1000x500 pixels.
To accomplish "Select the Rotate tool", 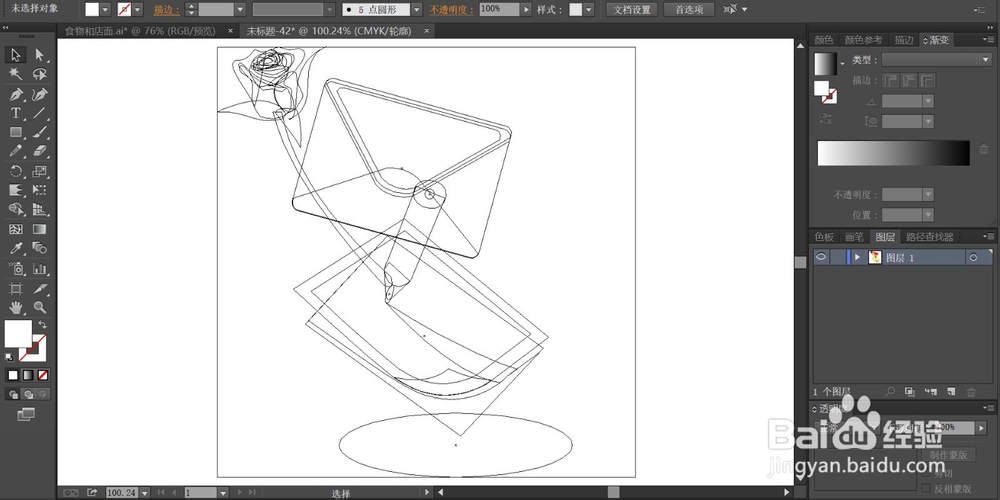I will [16, 172].
